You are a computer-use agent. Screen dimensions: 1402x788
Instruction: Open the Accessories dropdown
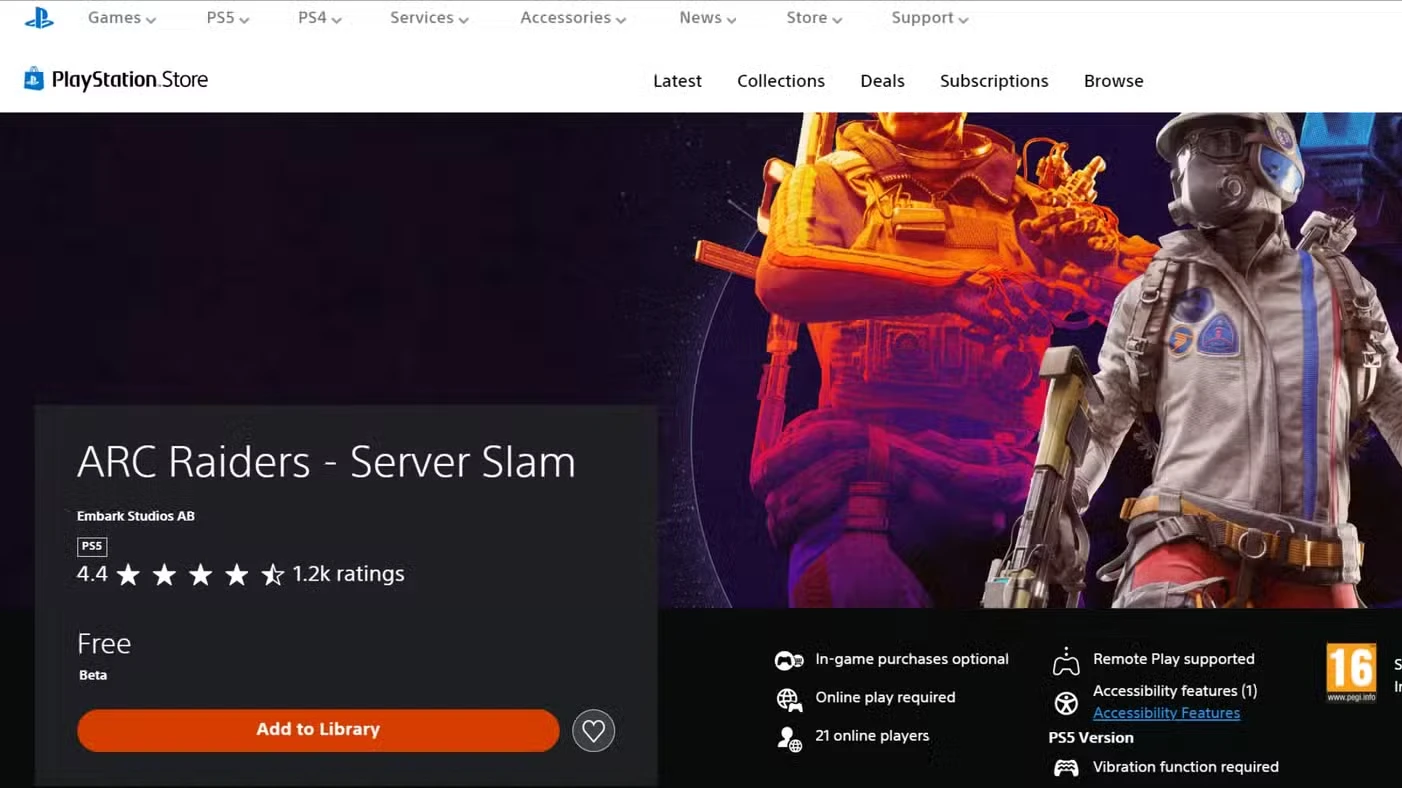click(x=573, y=18)
